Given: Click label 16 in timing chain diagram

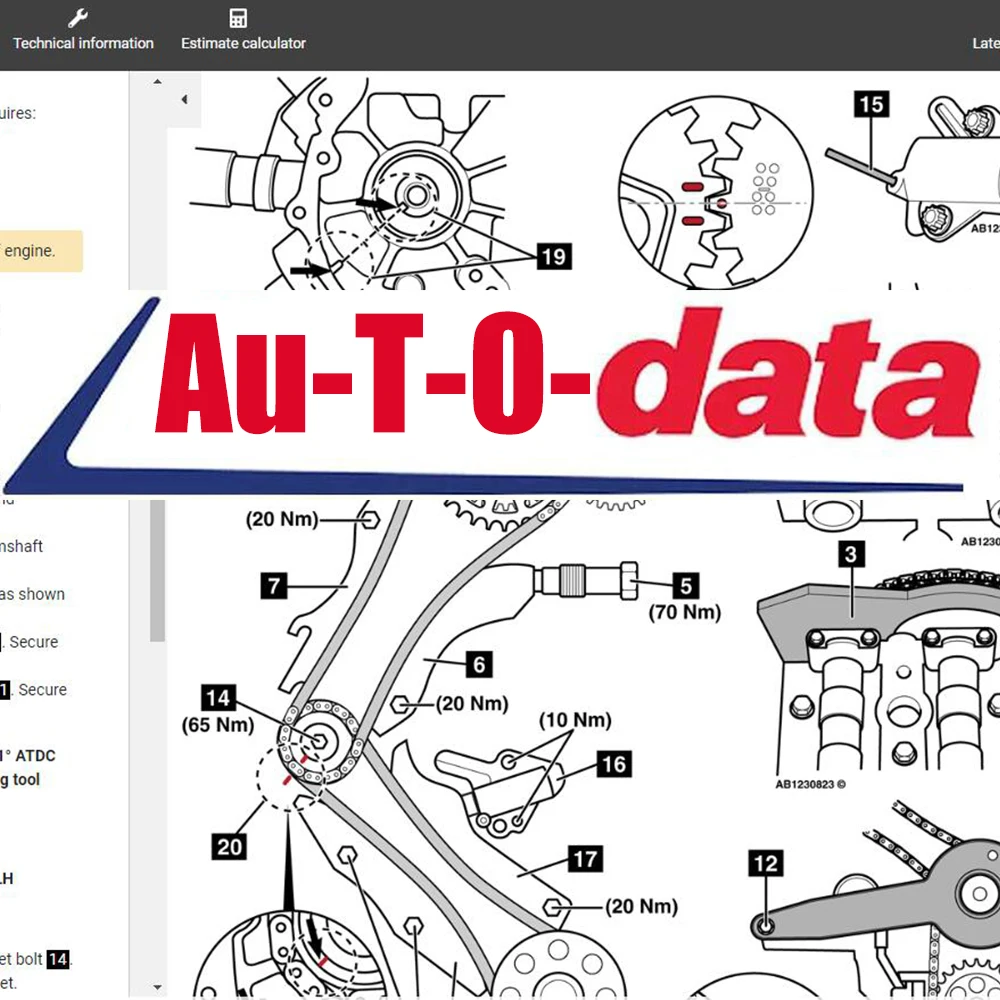Looking at the screenshot, I should point(614,764).
